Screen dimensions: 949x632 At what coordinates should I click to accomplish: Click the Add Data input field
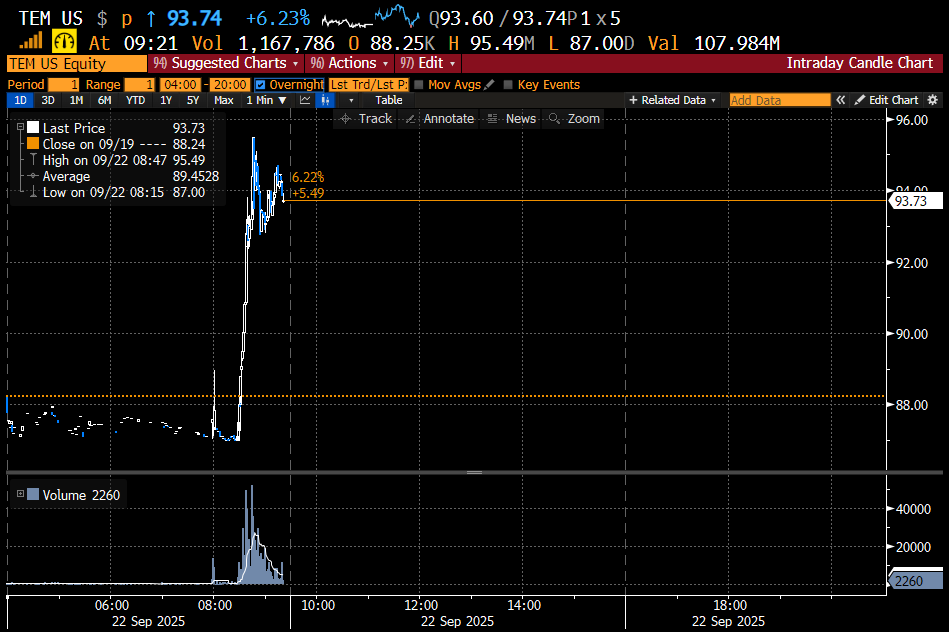coord(780,100)
